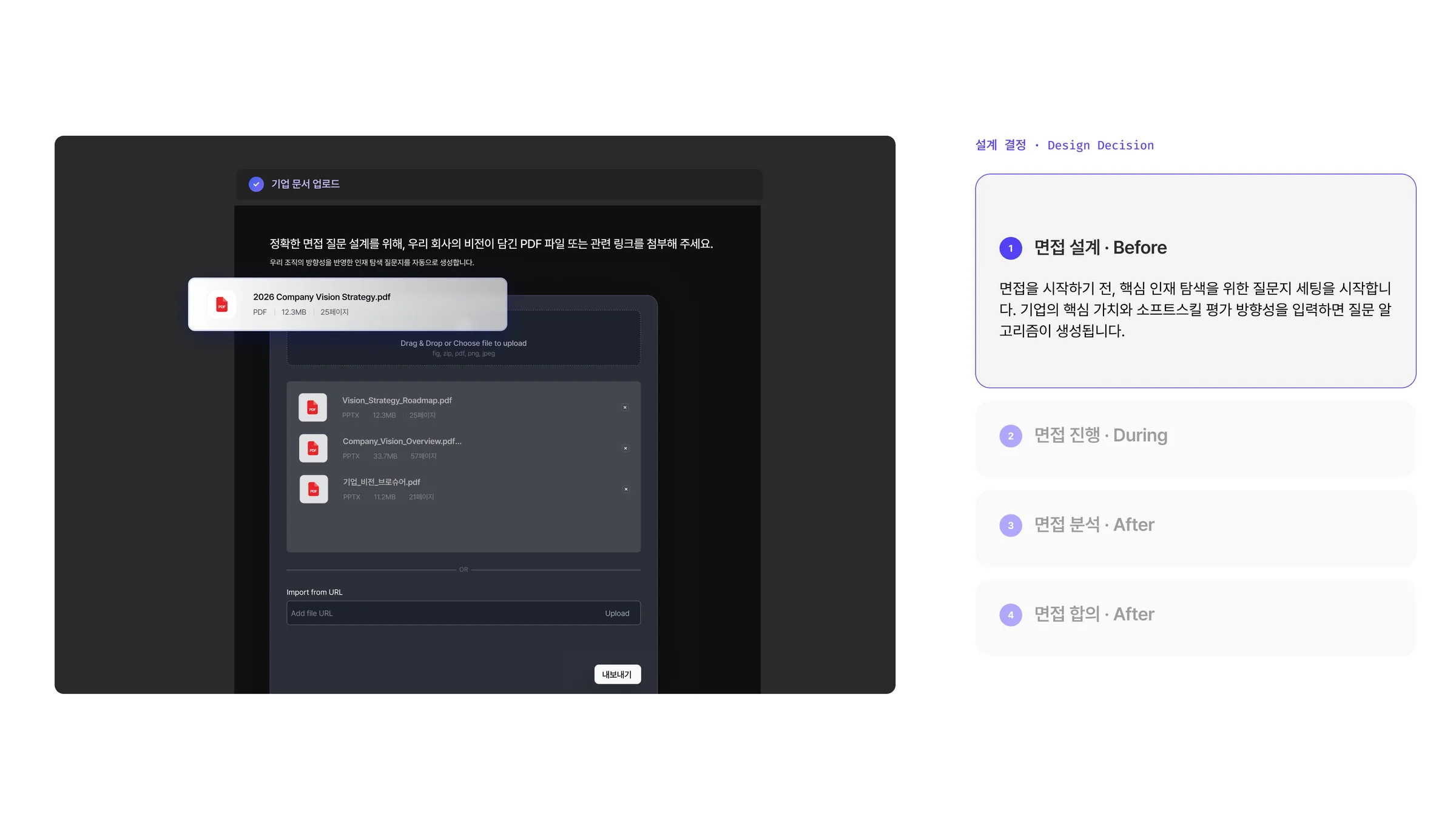Click the PDF icon for 기업_비전_브로슈어.pdf
Viewport: 1456px width, 819px height.
click(x=314, y=489)
